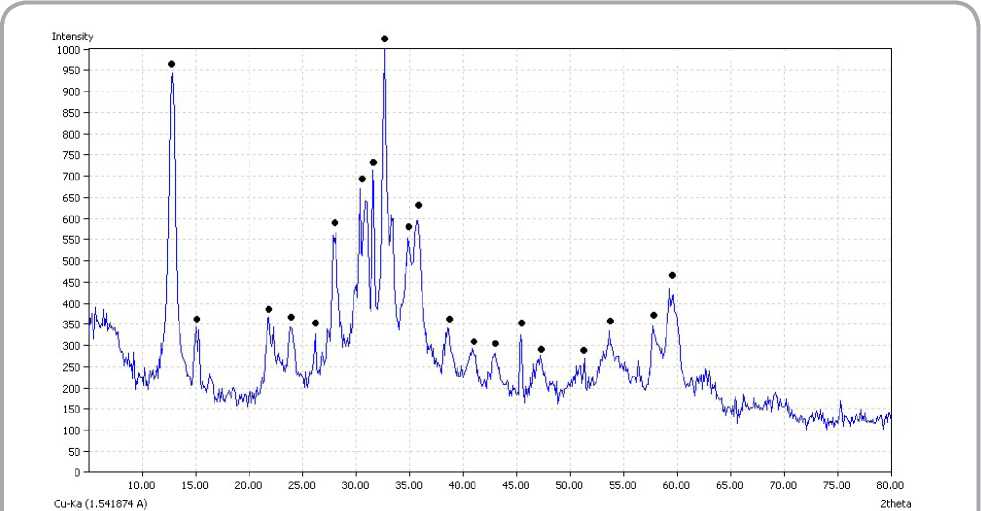This screenshot has height=511, width=981.
Task: Click the peak marker dot near 2theta 21.8
Action: tap(268, 310)
